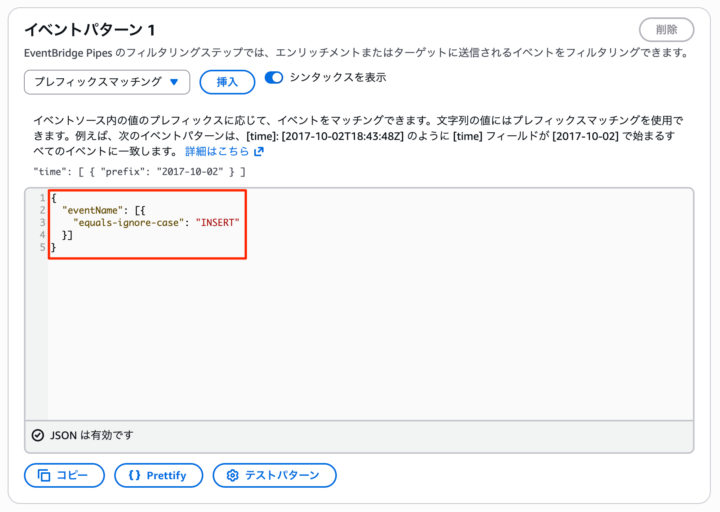
Task: Click line number 3 in the editor gutter
Action: click(x=41, y=222)
